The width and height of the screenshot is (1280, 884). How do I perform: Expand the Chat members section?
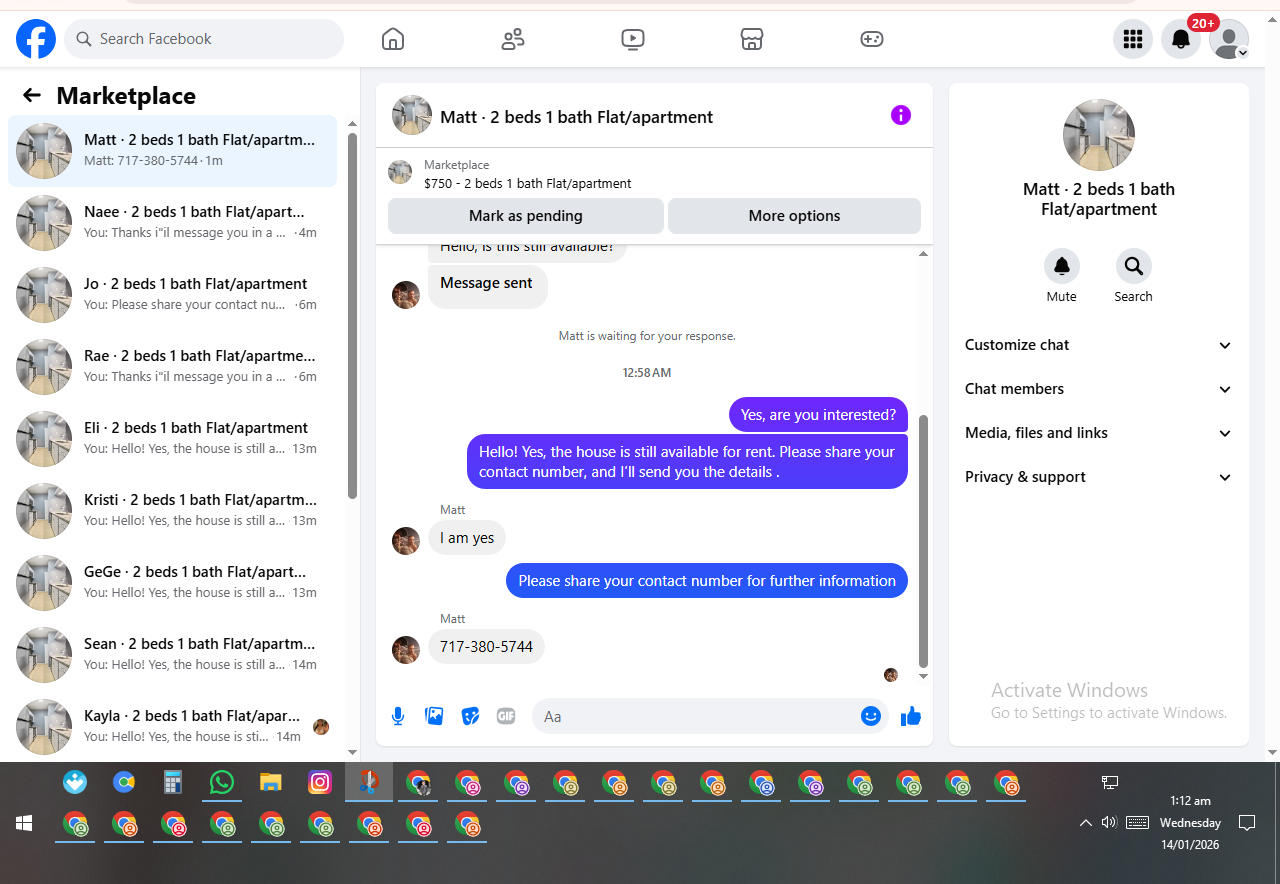[x=1098, y=389]
